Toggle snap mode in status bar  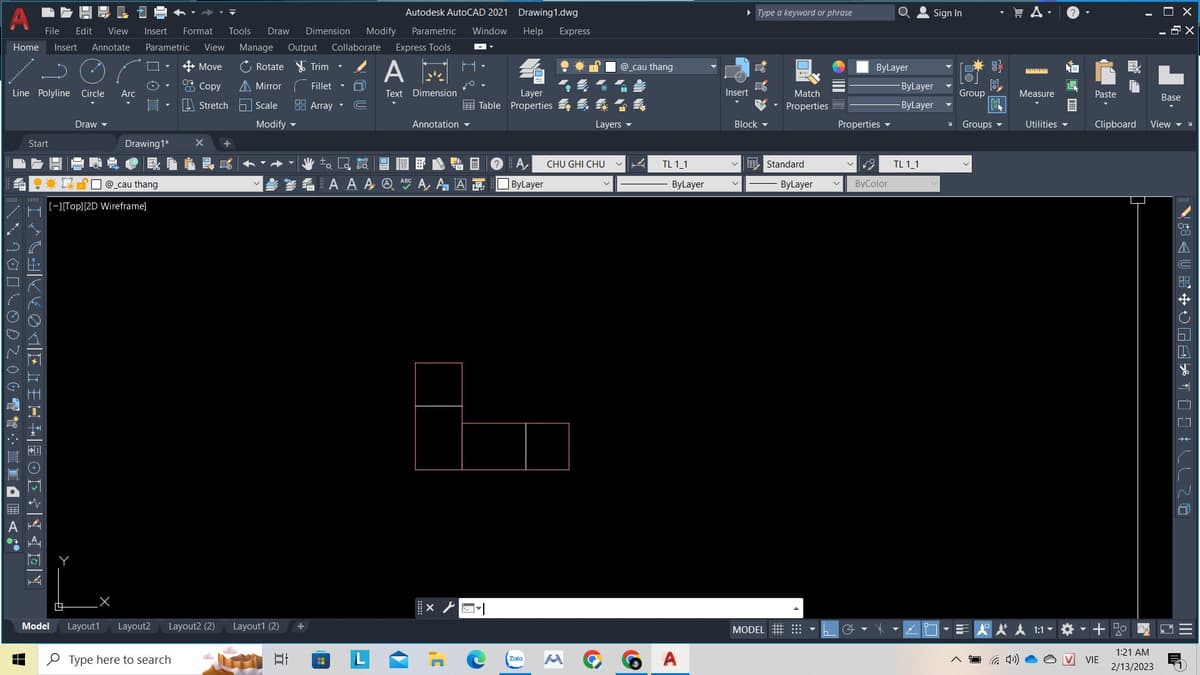coord(797,630)
